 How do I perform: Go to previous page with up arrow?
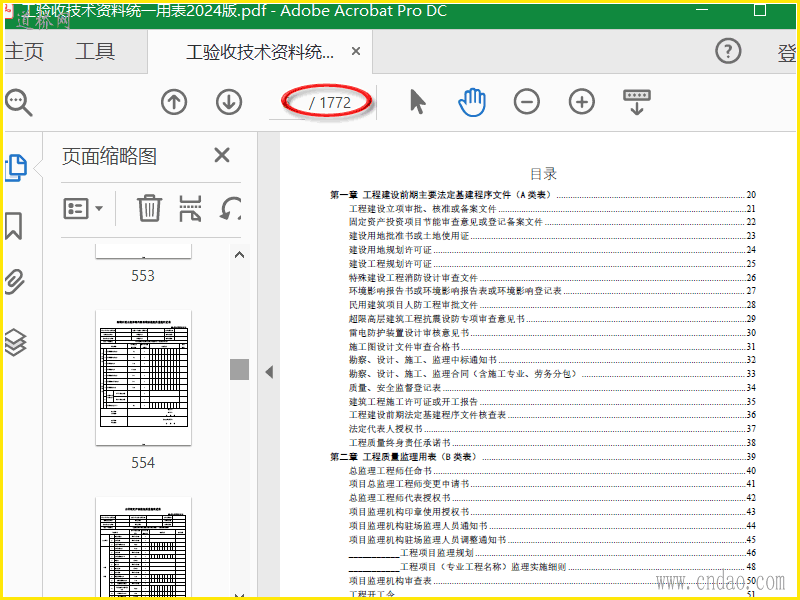(174, 102)
